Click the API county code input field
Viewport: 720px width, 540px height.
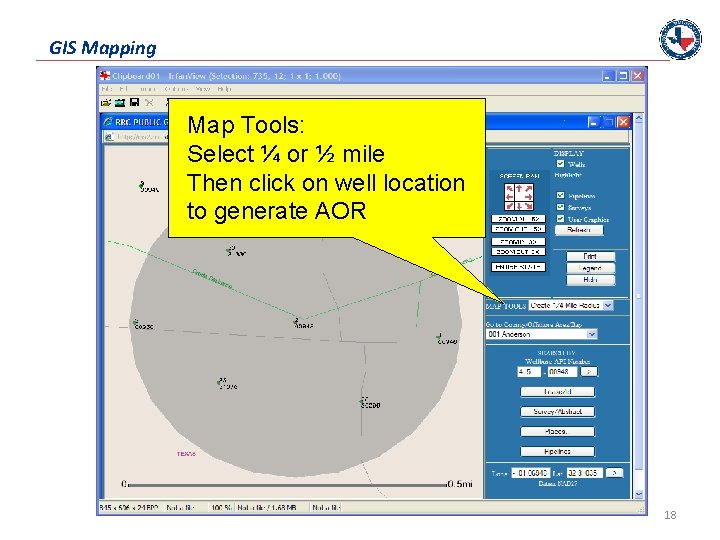pyautogui.click(x=529, y=371)
